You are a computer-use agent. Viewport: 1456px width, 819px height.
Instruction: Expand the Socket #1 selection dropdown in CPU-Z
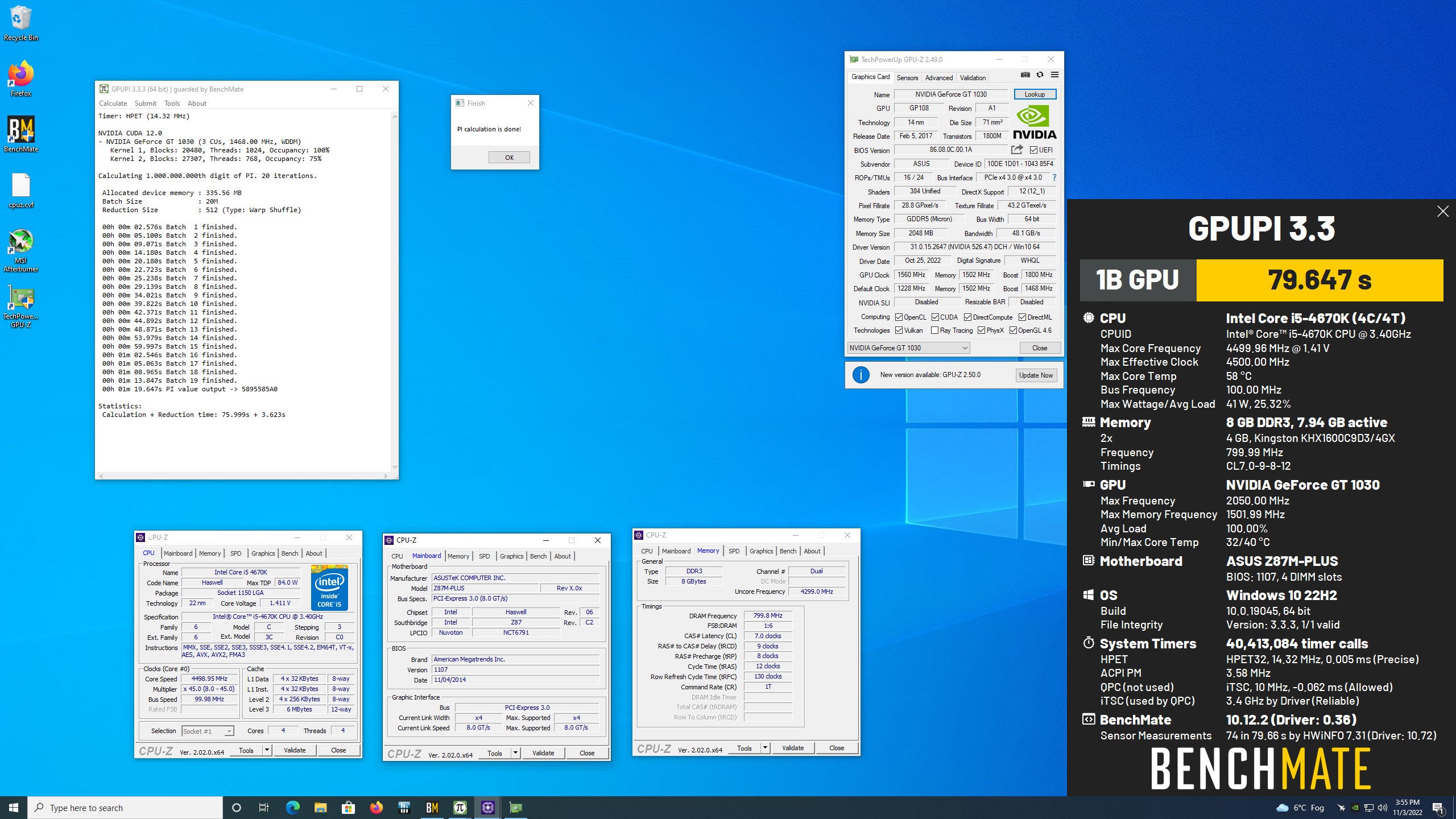tap(208, 731)
